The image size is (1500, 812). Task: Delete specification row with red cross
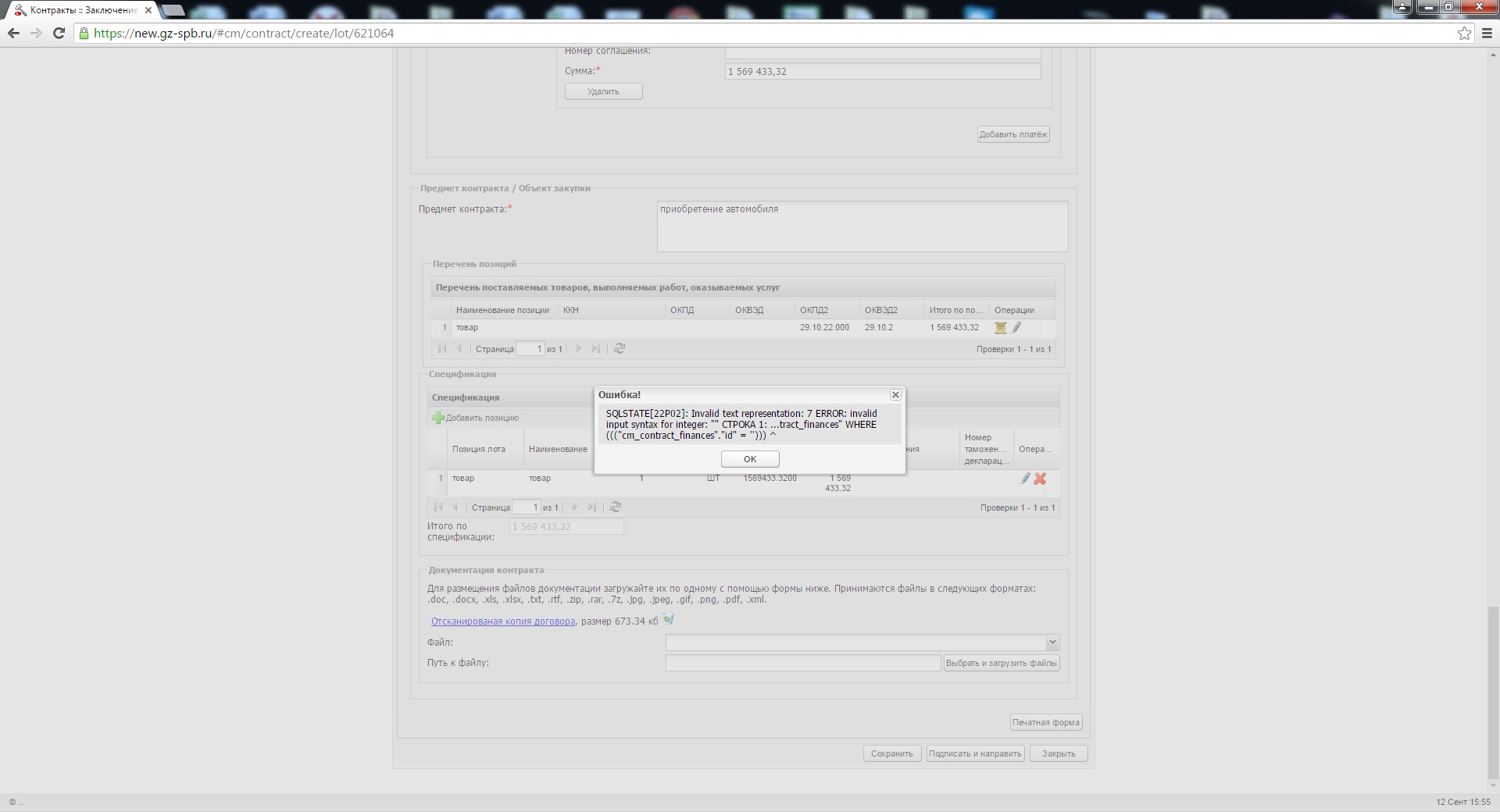tap(1040, 479)
